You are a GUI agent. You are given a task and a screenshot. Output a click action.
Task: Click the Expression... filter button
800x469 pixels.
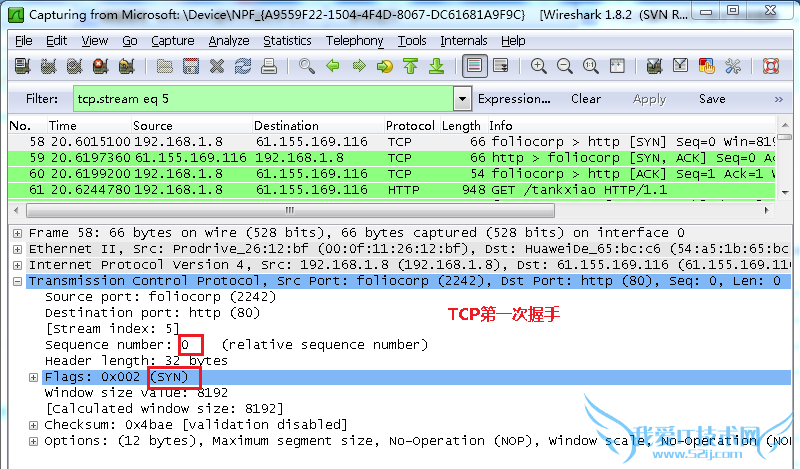(x=514, y=99)
